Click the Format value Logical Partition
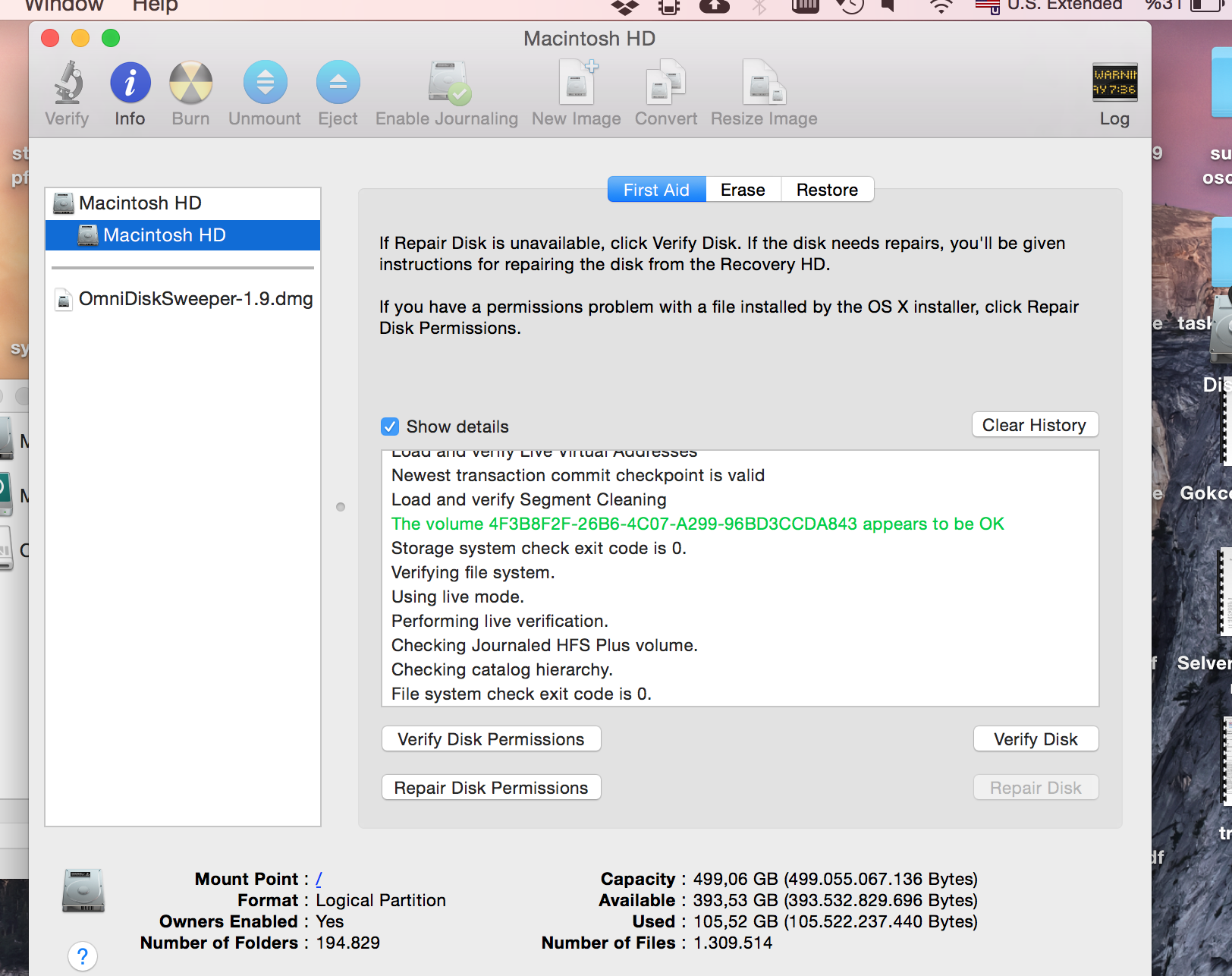The width and height of the screenshot is (1232, 976). (x=381, y=900)
